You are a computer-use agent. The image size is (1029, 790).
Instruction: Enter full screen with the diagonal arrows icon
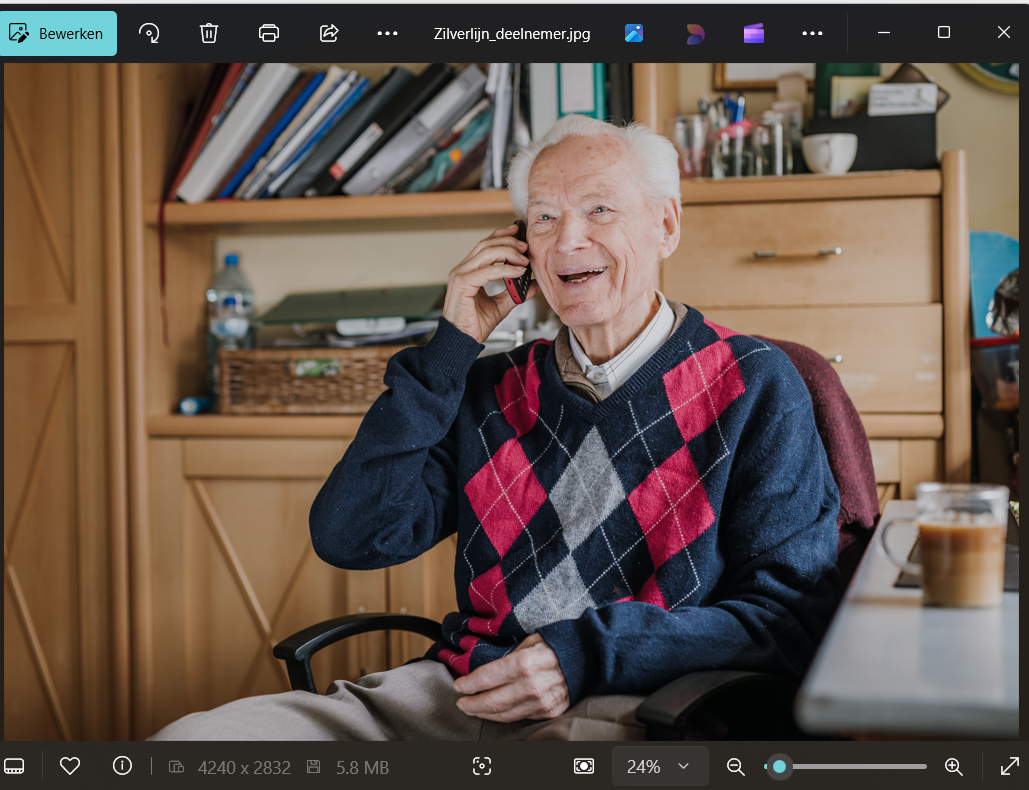coord(1010,766)
